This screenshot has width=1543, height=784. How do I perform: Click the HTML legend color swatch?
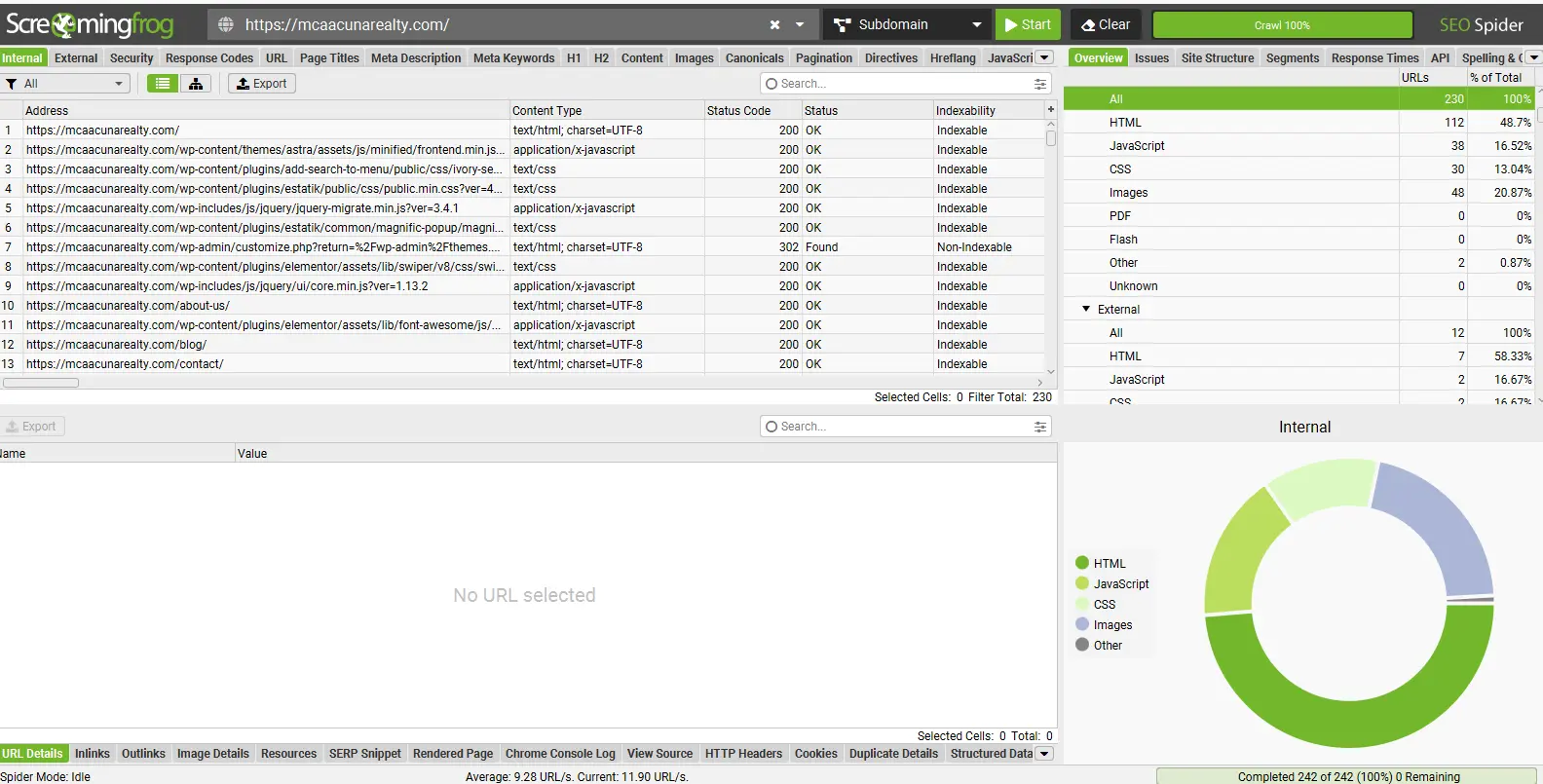[1081, 563]
